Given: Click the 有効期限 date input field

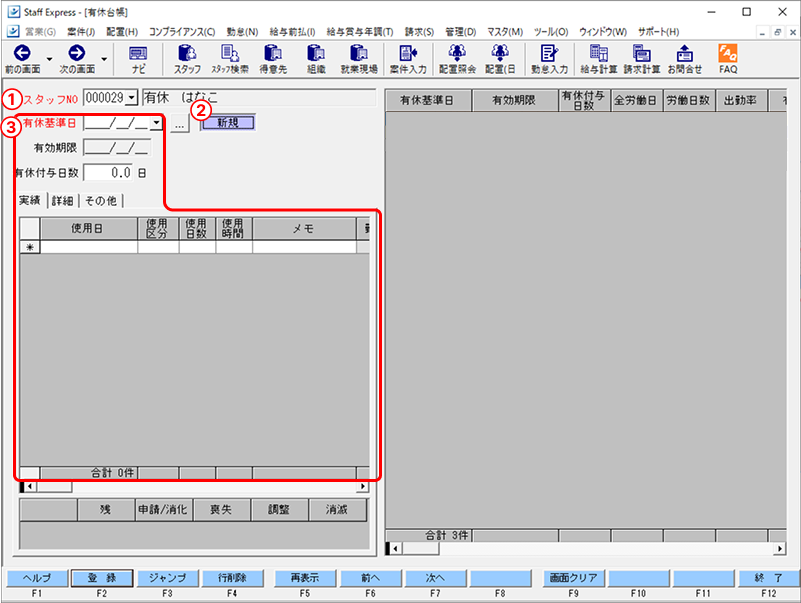Looking at the screenshot, I should click(x=117, y=148).
